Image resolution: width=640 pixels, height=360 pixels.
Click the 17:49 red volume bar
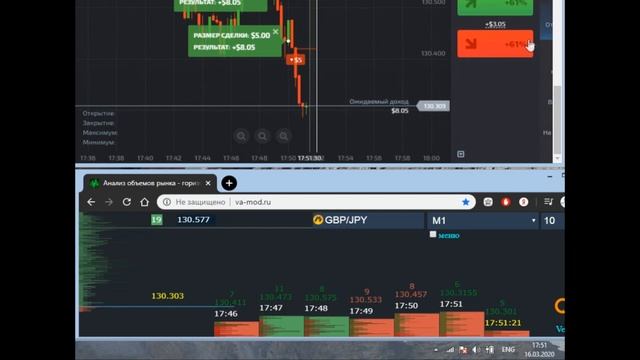[371, 328]
